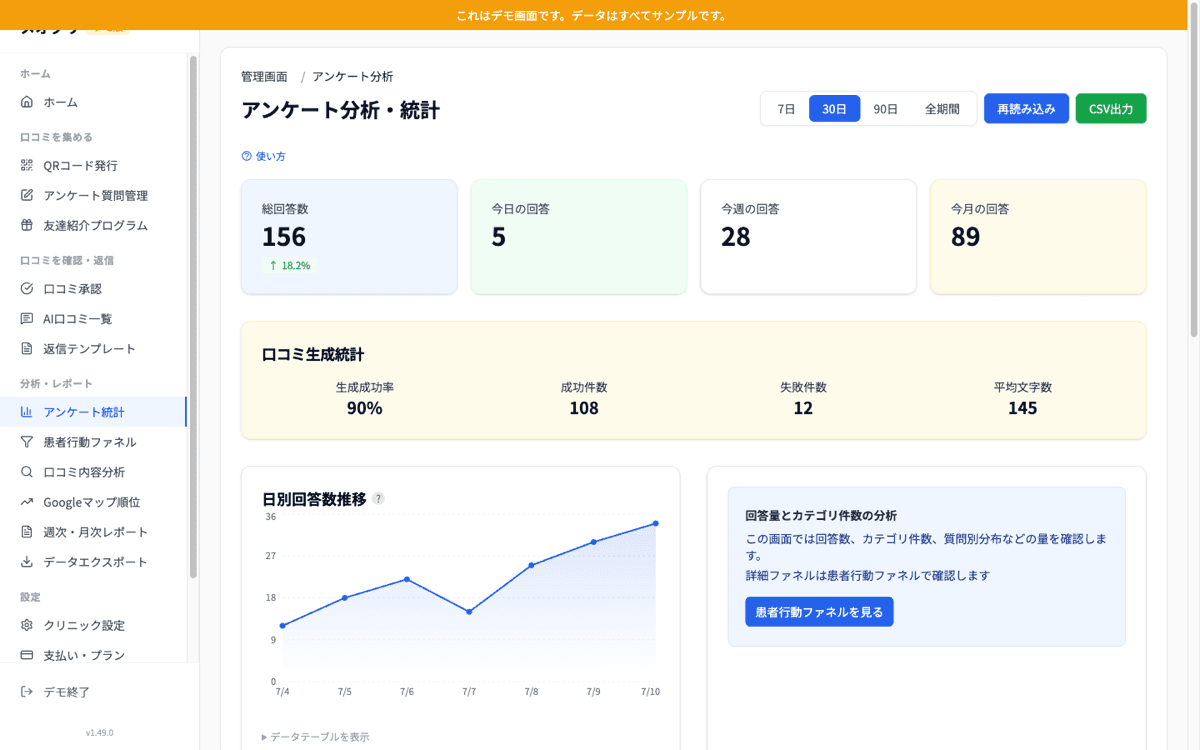Open アンケート質問管理 menu item
The width and height of the screenshot is (1200, 750).
click(93, 195)
